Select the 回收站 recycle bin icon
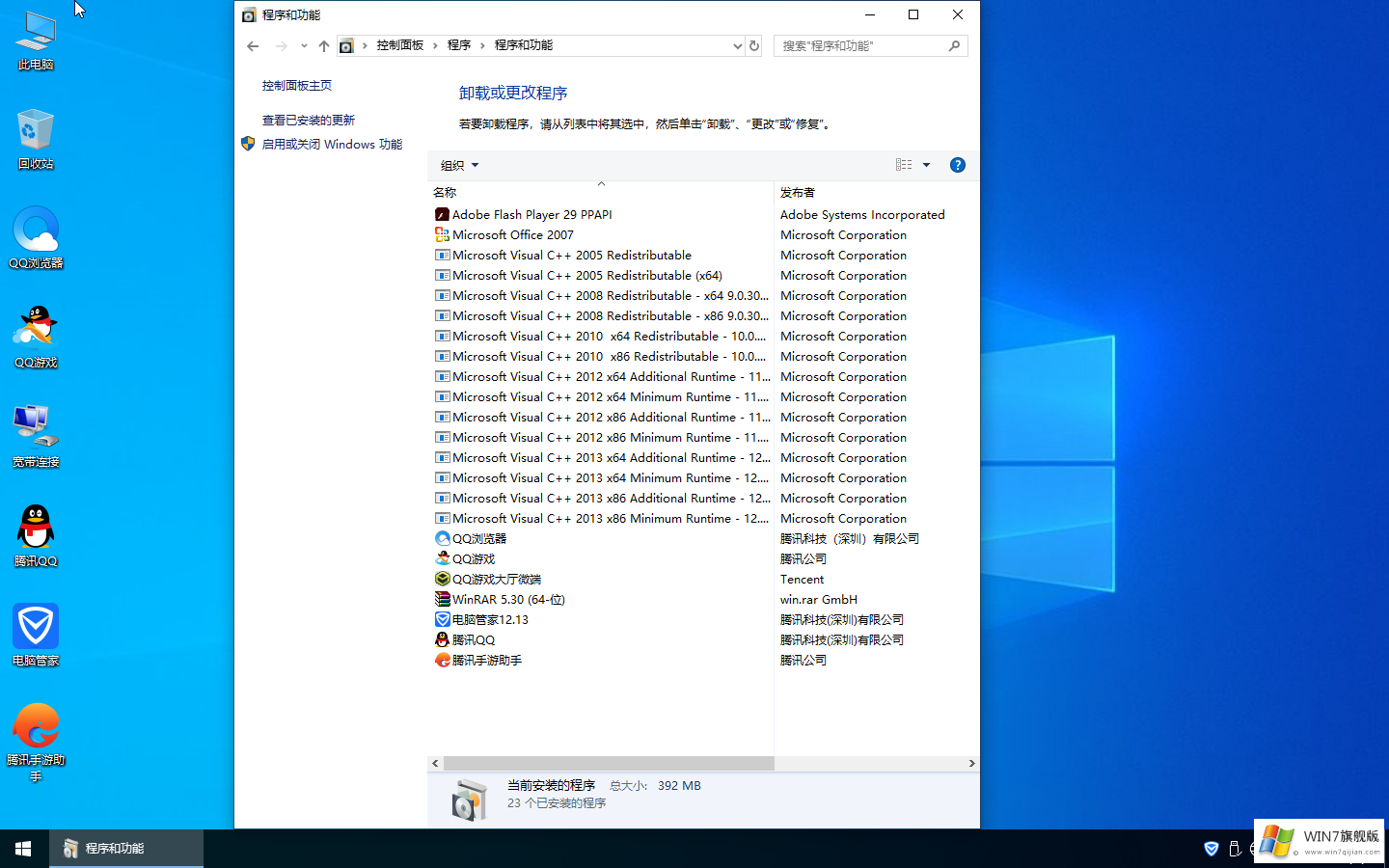 pos(36,140)
